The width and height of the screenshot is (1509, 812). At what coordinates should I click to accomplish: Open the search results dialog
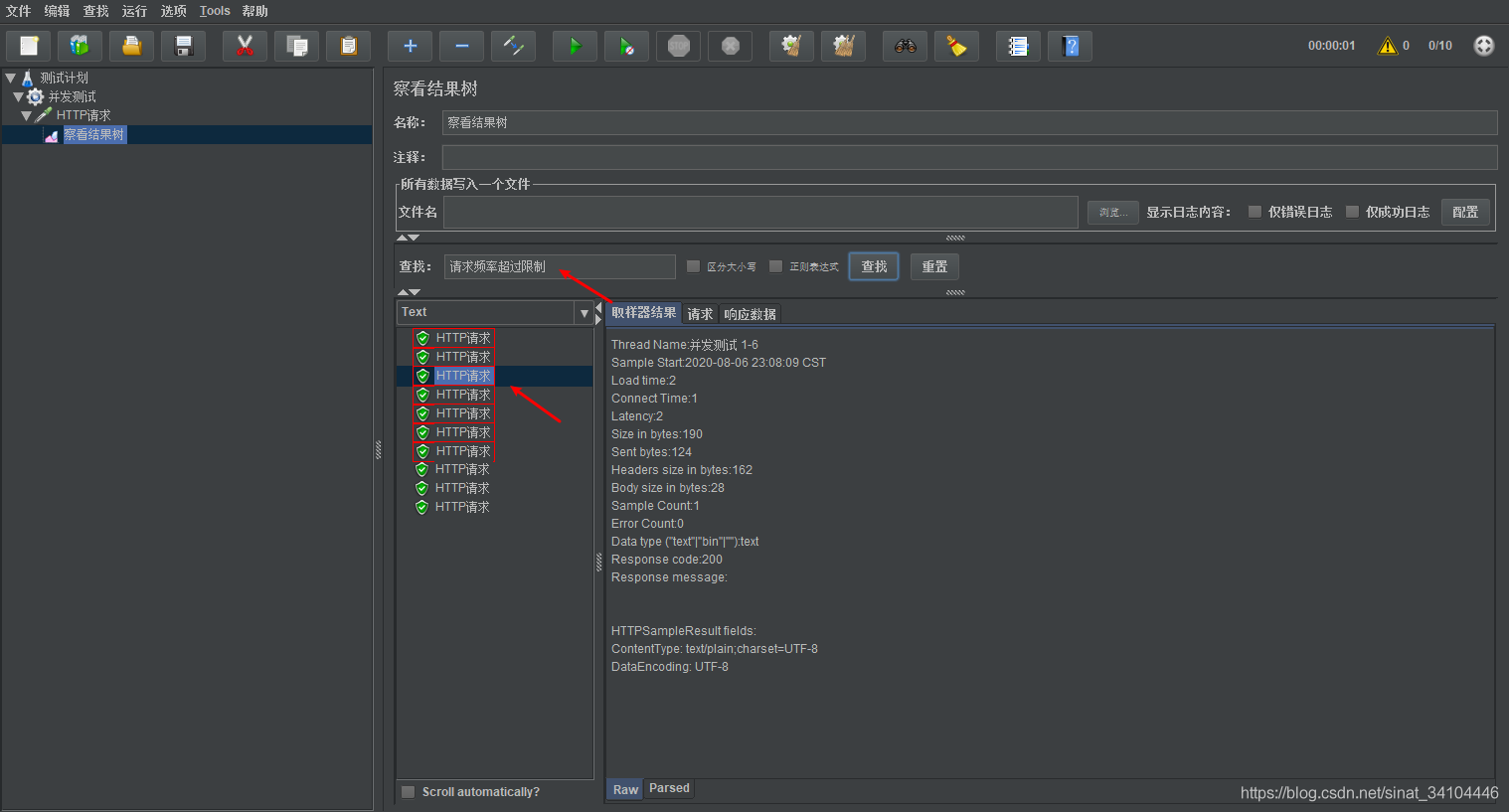click(905, 45)
